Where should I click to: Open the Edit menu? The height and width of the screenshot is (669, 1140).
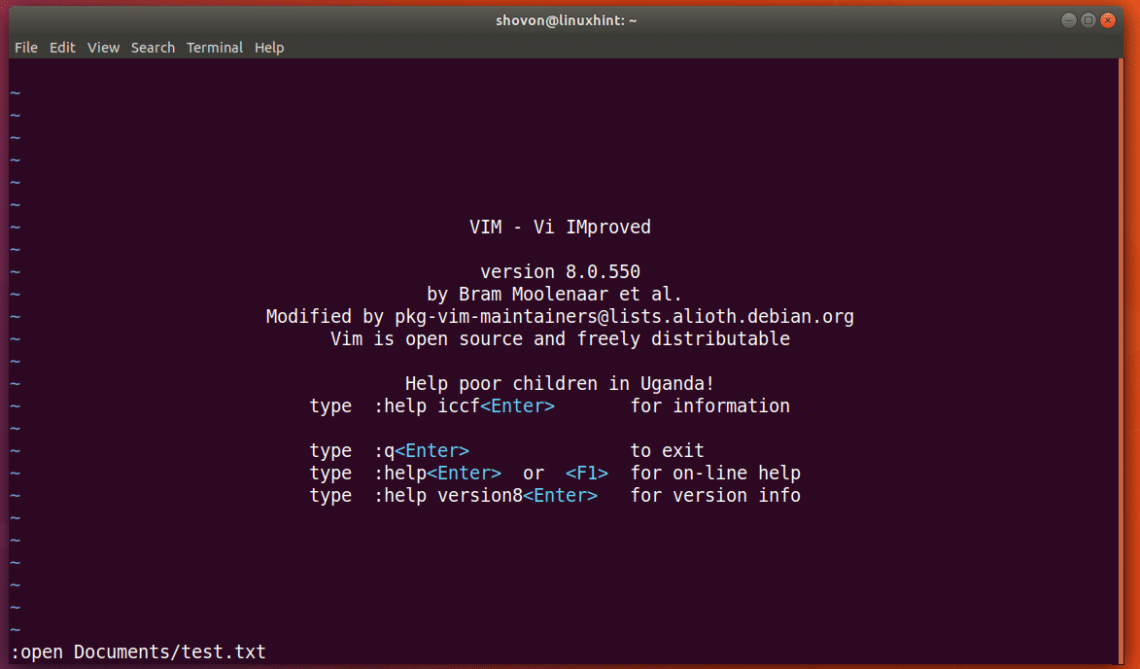click(x=63, y=47)
